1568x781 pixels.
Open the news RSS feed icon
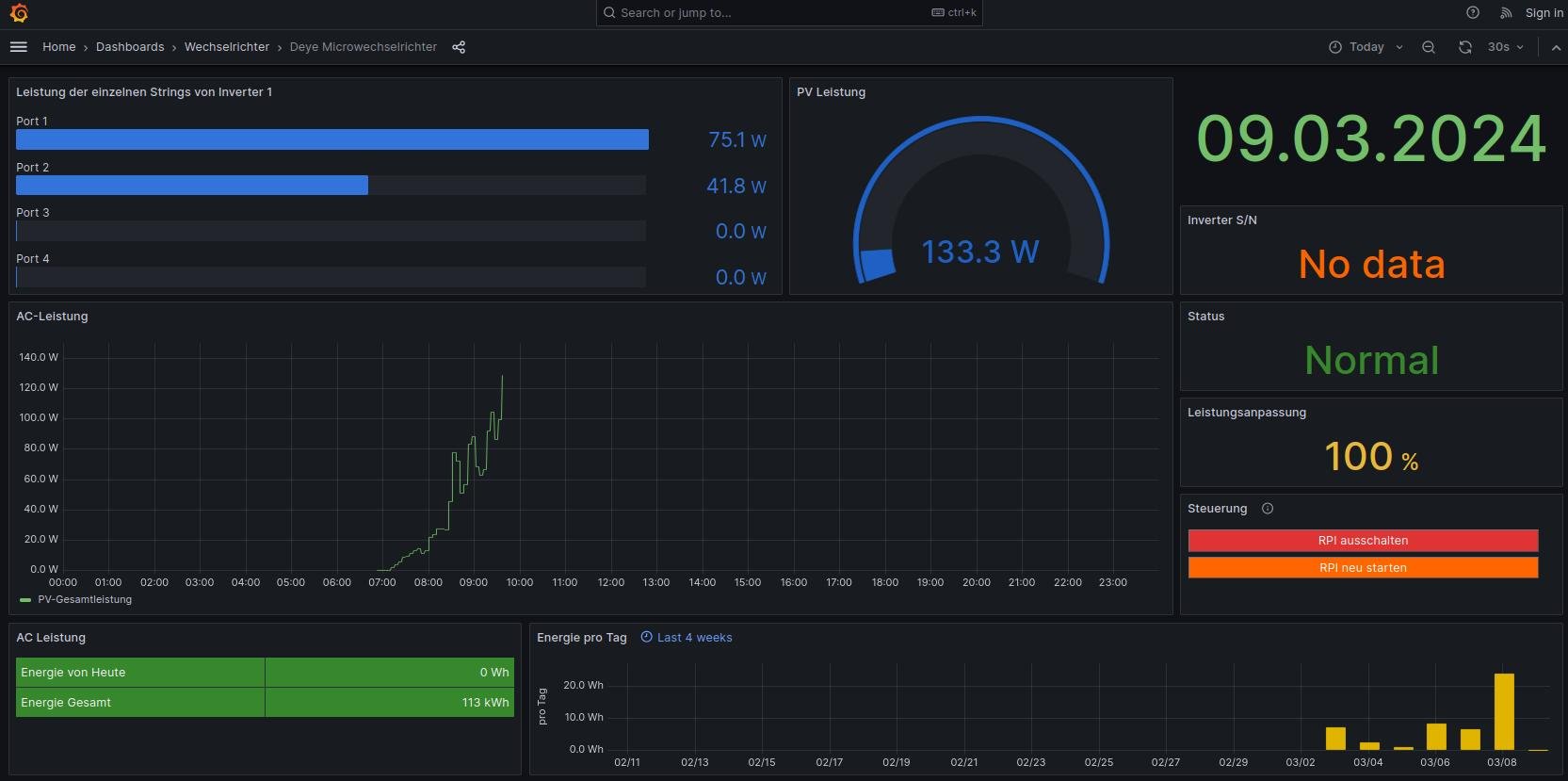(1506, 13)
